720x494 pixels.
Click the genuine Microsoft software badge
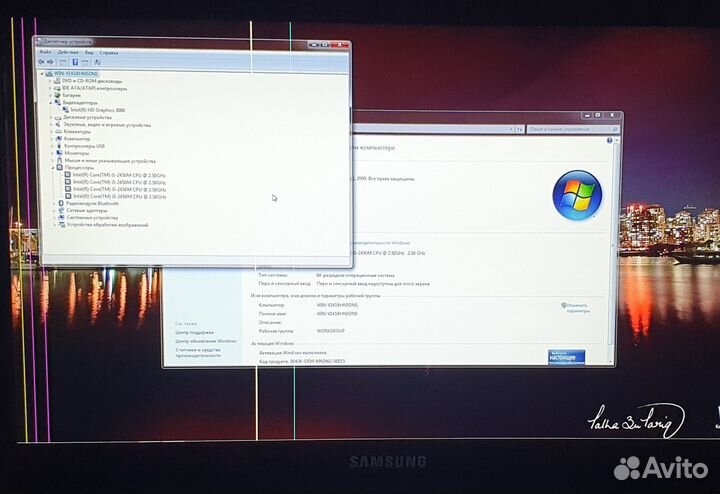click(567, 357)
